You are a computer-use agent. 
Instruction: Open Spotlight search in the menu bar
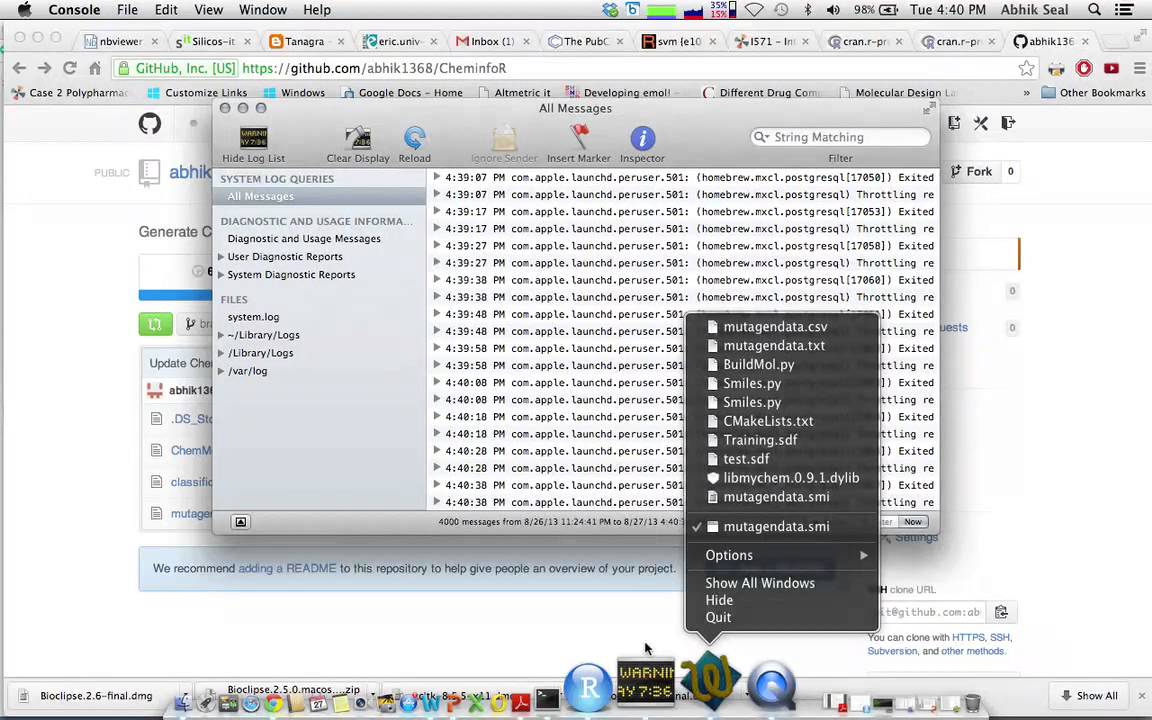pyautogui.click(x=1094, y=10)
